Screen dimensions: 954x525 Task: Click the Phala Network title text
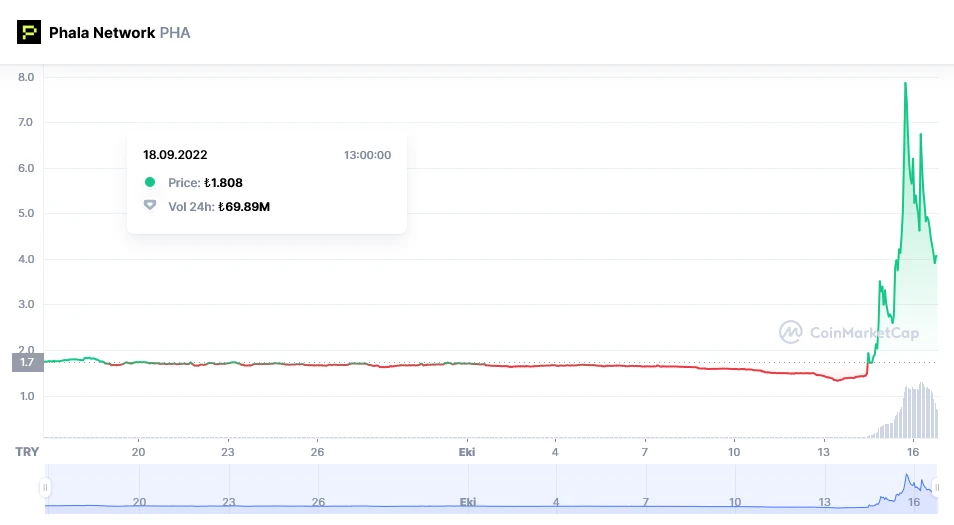pos(102,33)
